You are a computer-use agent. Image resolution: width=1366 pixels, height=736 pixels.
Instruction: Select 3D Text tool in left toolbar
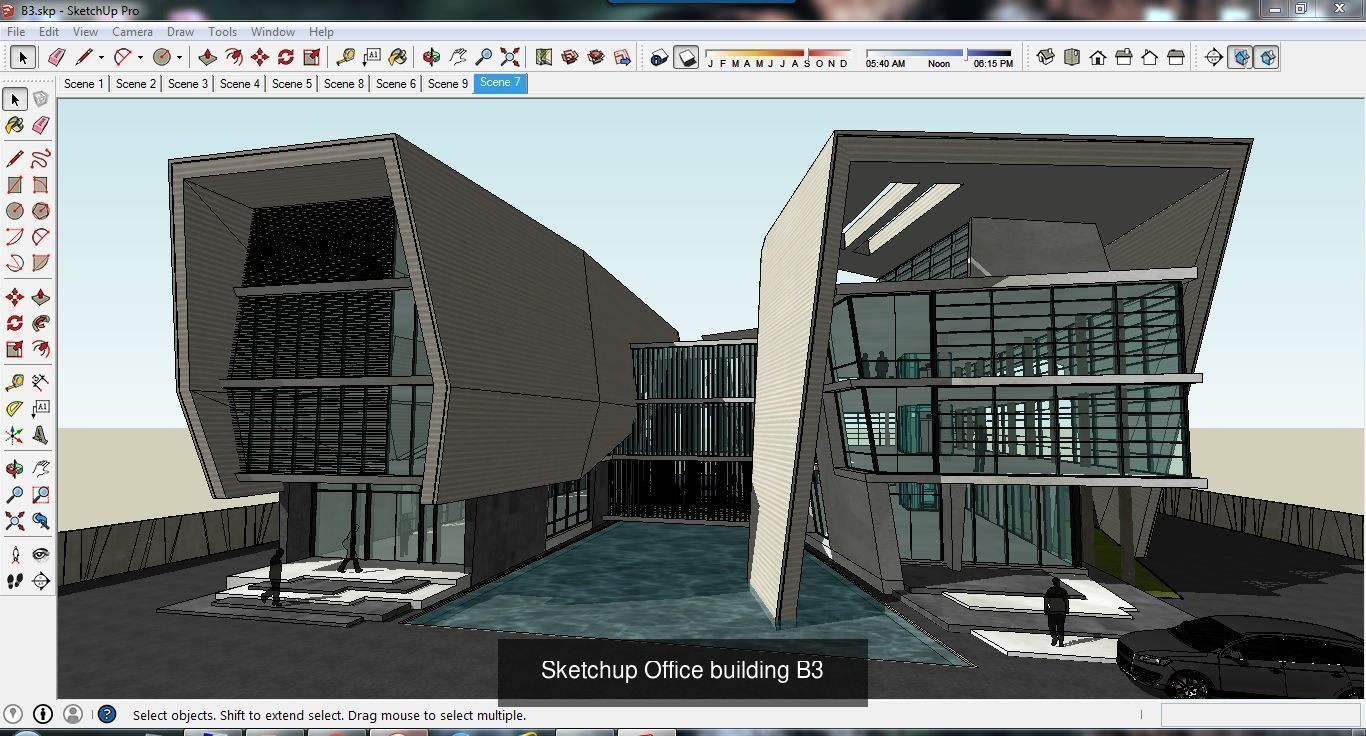(40, 434)
